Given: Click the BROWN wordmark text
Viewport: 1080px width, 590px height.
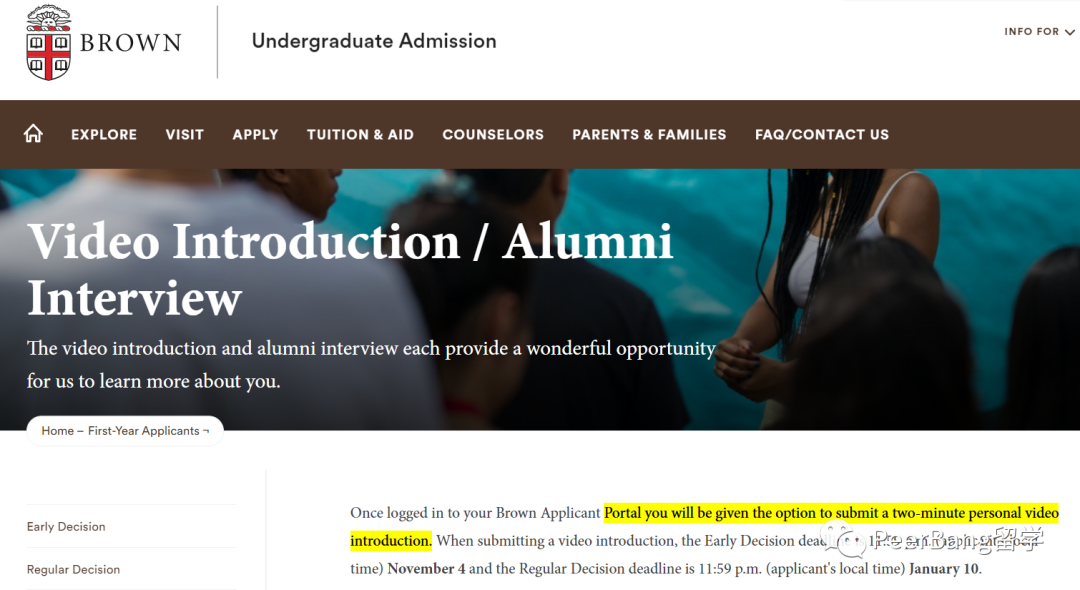Looking at the screenshot, I should [x=131, y=43].
